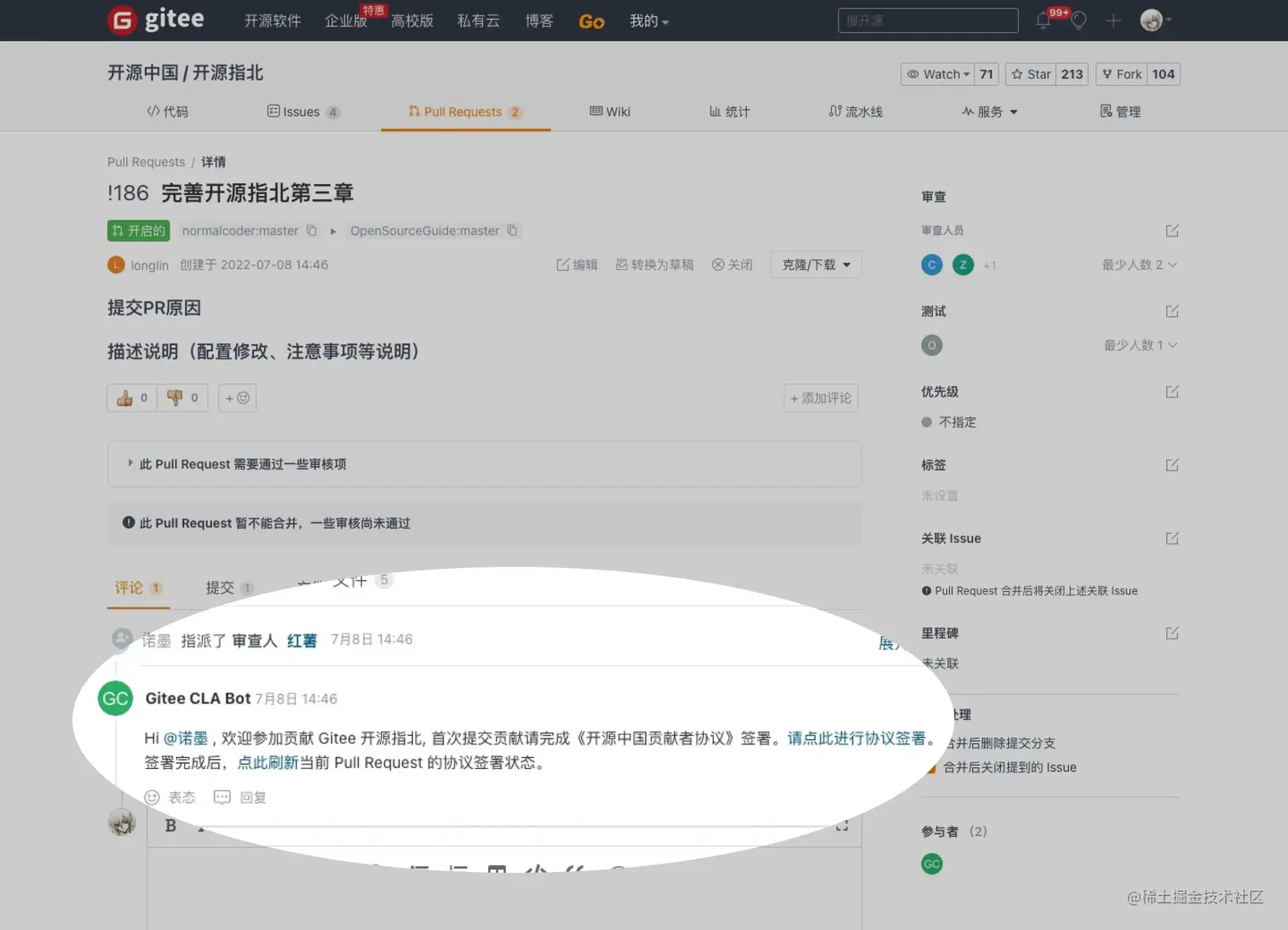This screenshot has width=1288, height=930.
Task: Click 私有云 in top navigation
Action: 479,21
